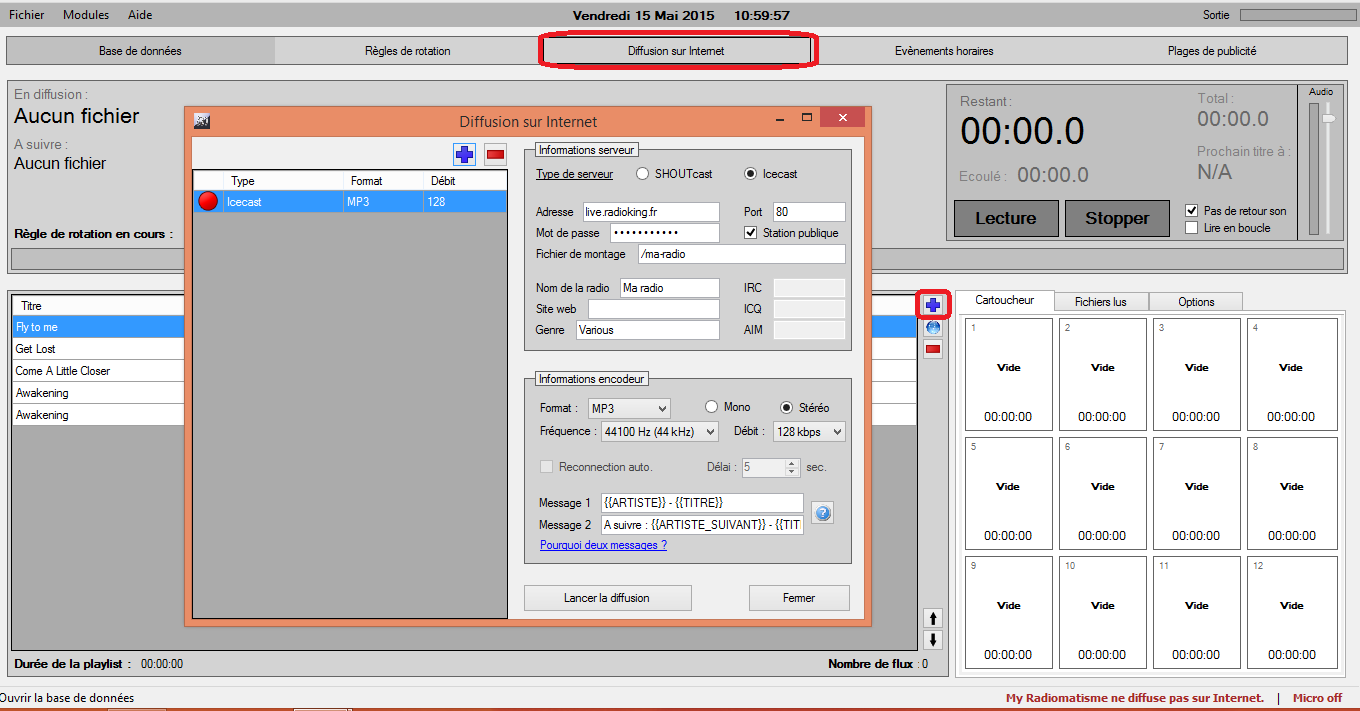Click the Message 2 field

click(703, 525)
